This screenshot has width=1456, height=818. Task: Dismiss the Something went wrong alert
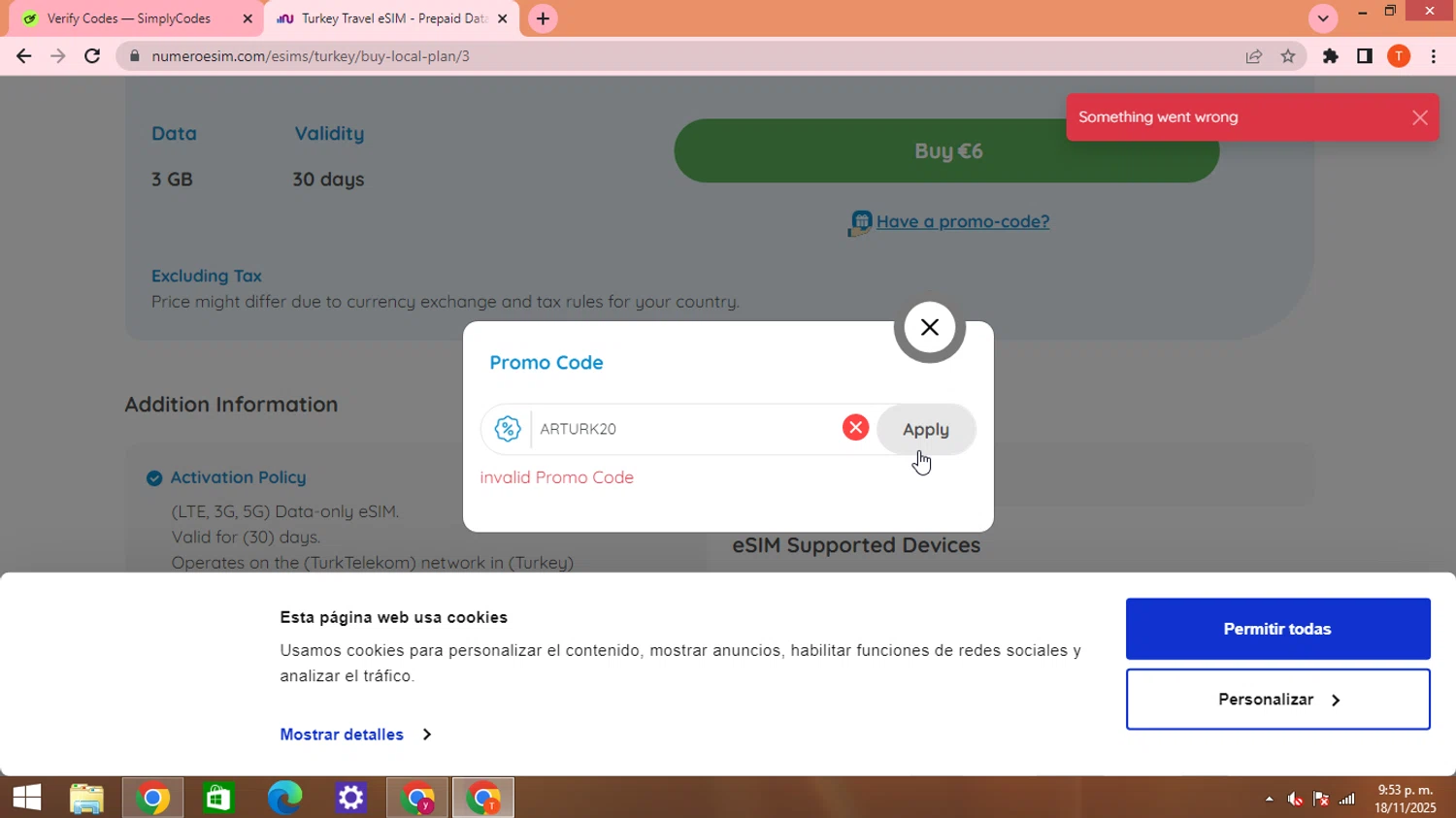pos(1419,117)
